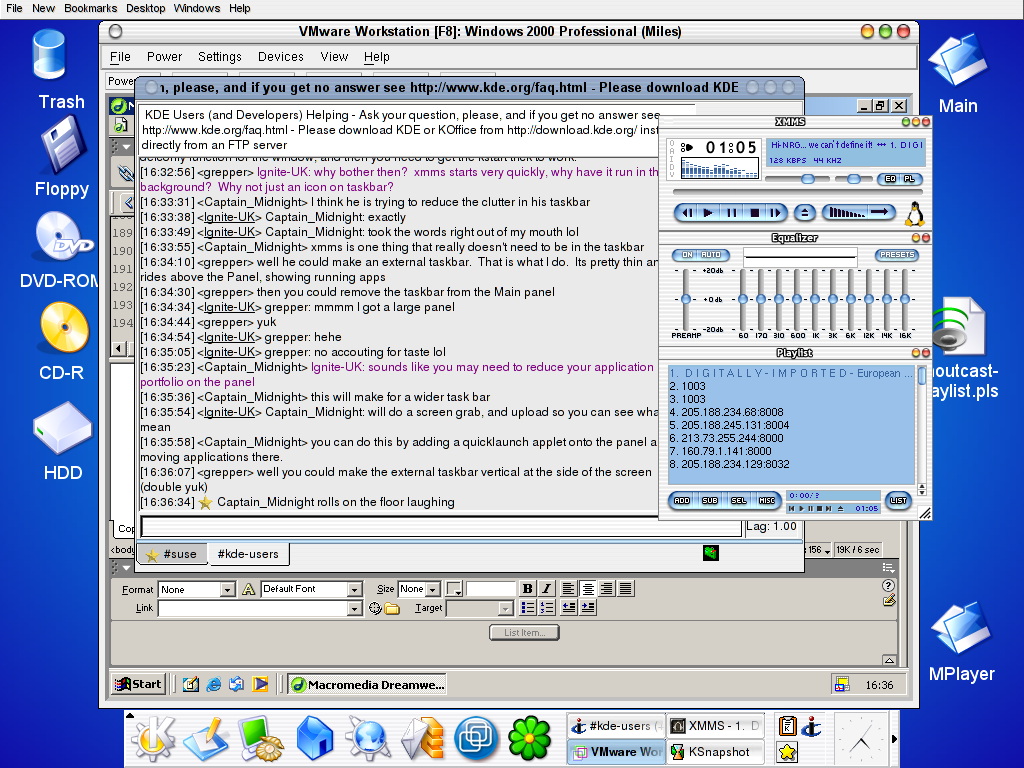The image size is (1024, 768).
Task: Open the VMware Power menu
Action: pyautogui.click(x=165, y=57)
